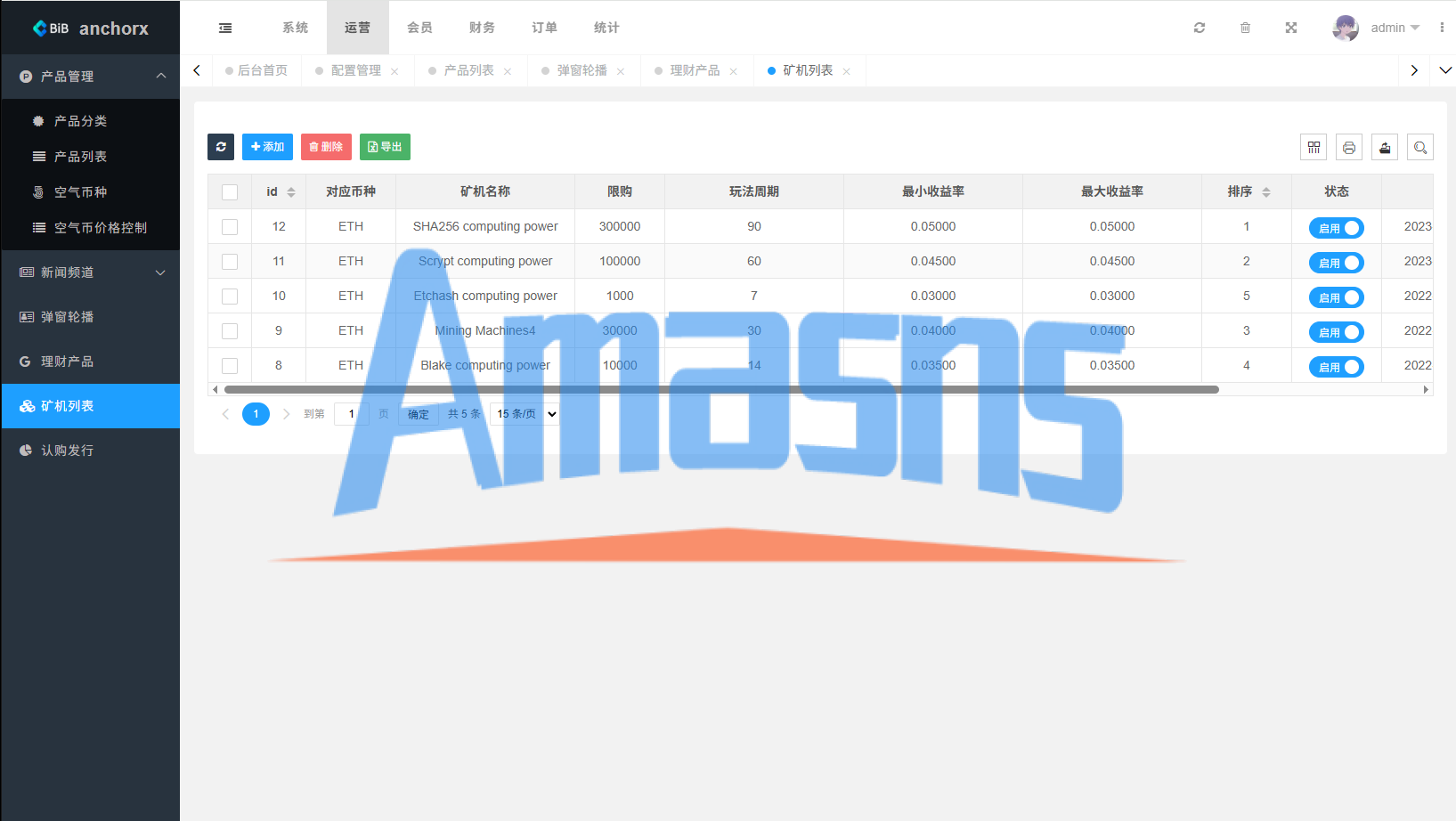Click the red 删除 button
1456x821 pixels.
326,147
